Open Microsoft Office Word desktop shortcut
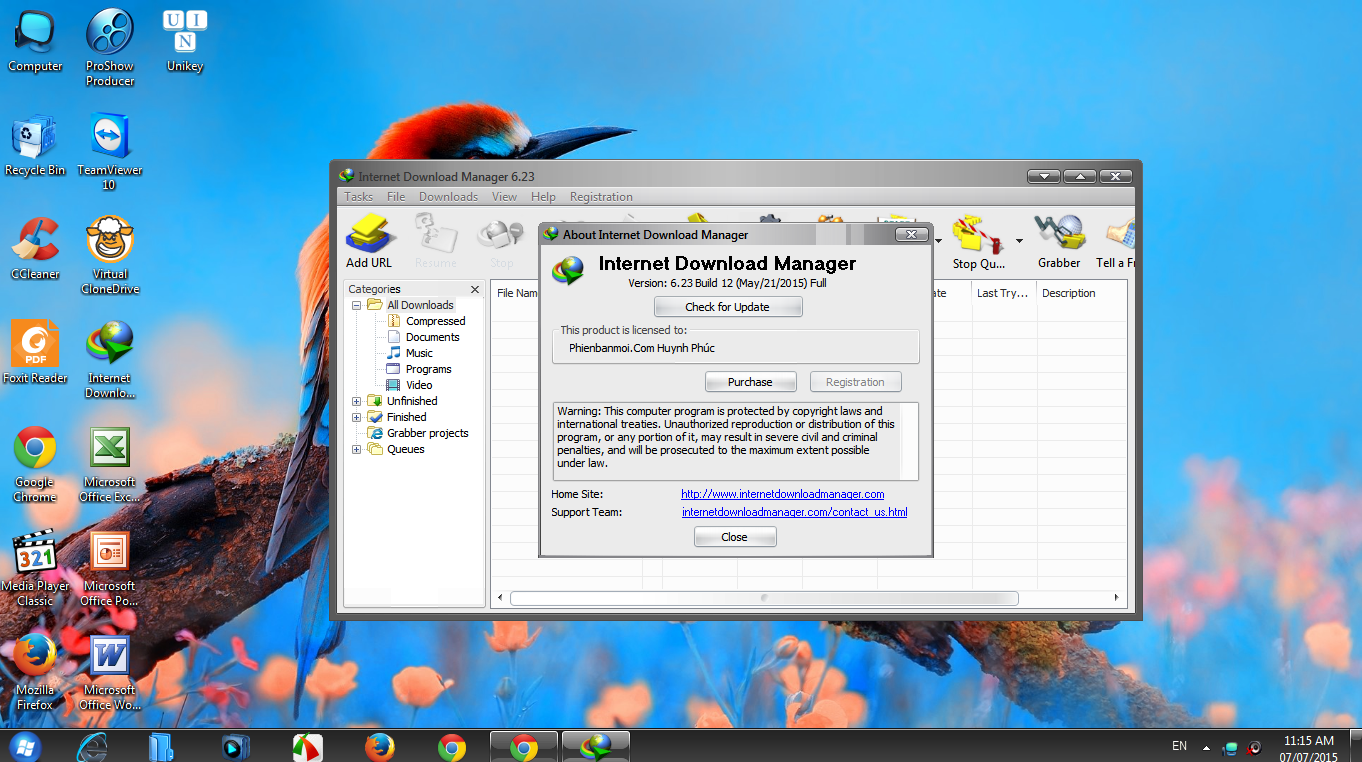The image size is (1362, 762). click(110, 672)
